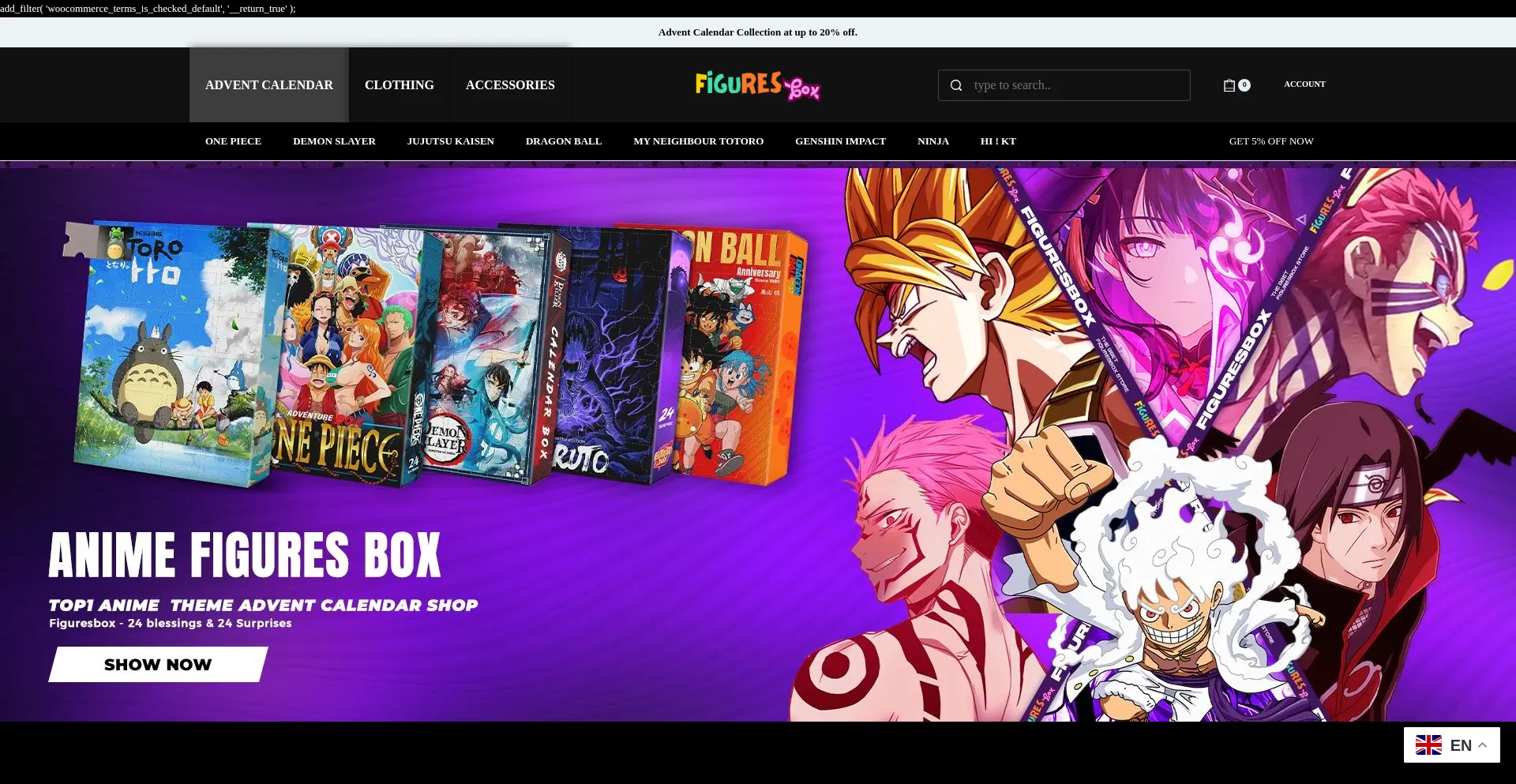The height and width of the screenshot is (784, 1516).
Task: Open the shopping cart icon
Action: pyautogui.click(x=1229, y=85)
